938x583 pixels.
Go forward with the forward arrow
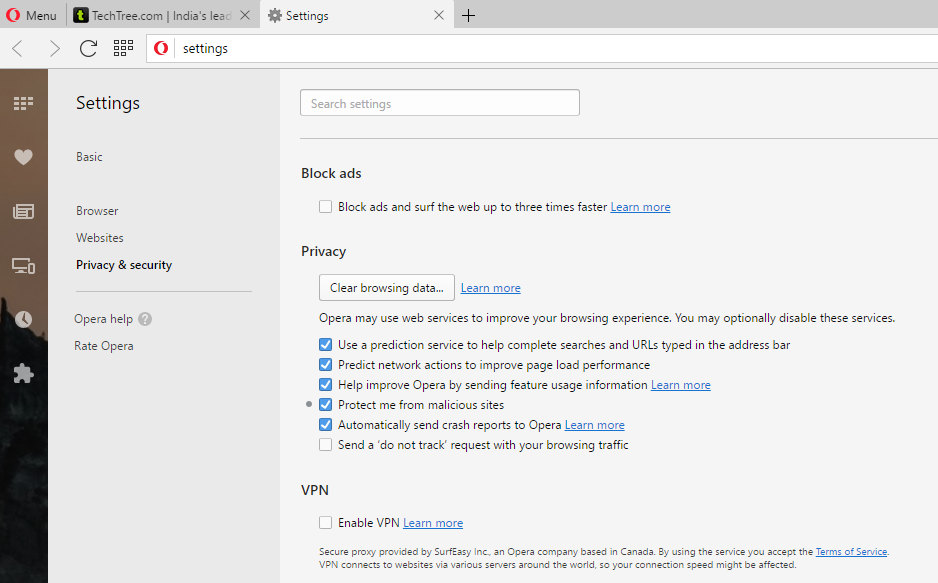click(54, 48)
